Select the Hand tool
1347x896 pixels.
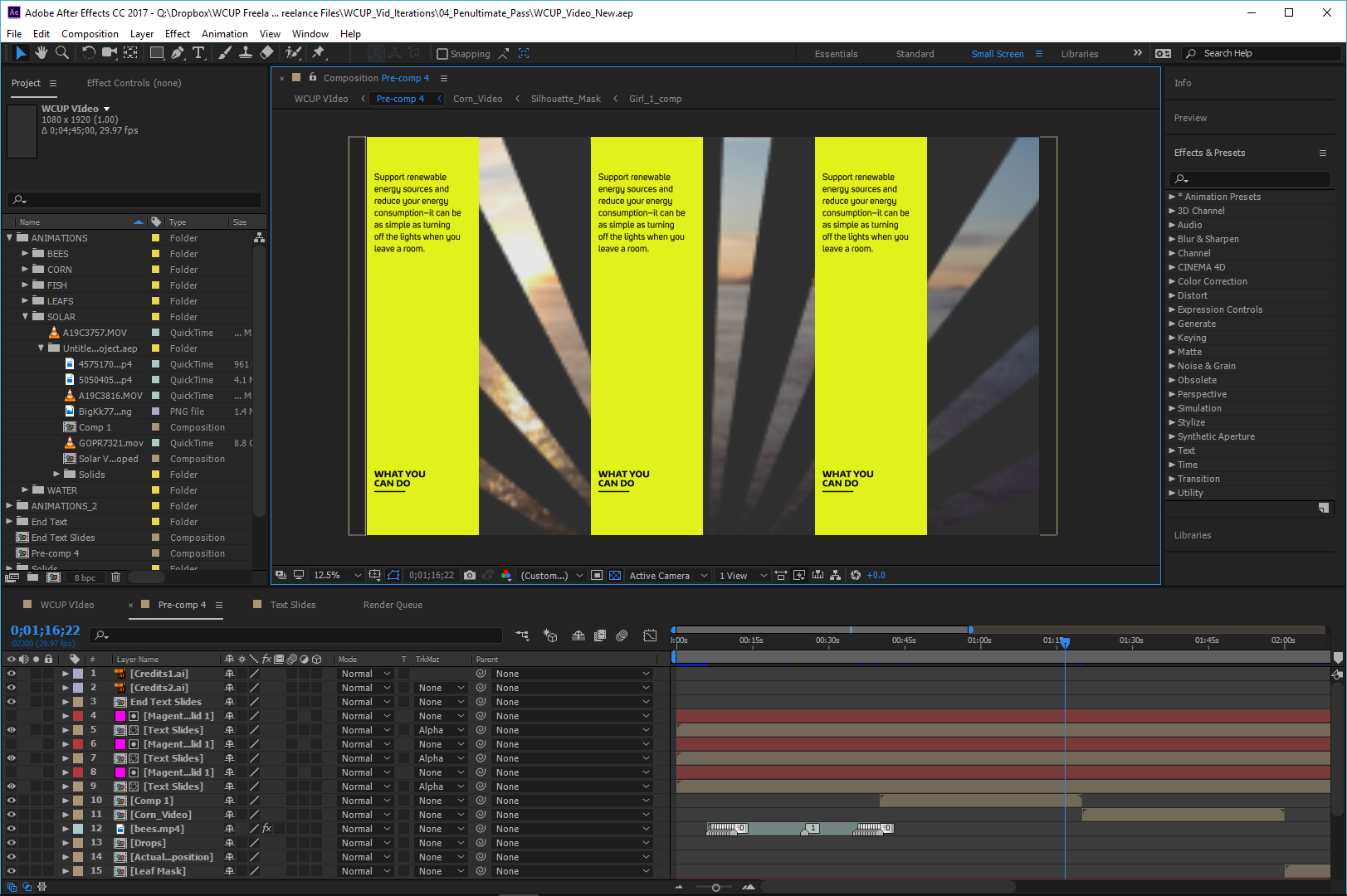click(x=41, y=53)
